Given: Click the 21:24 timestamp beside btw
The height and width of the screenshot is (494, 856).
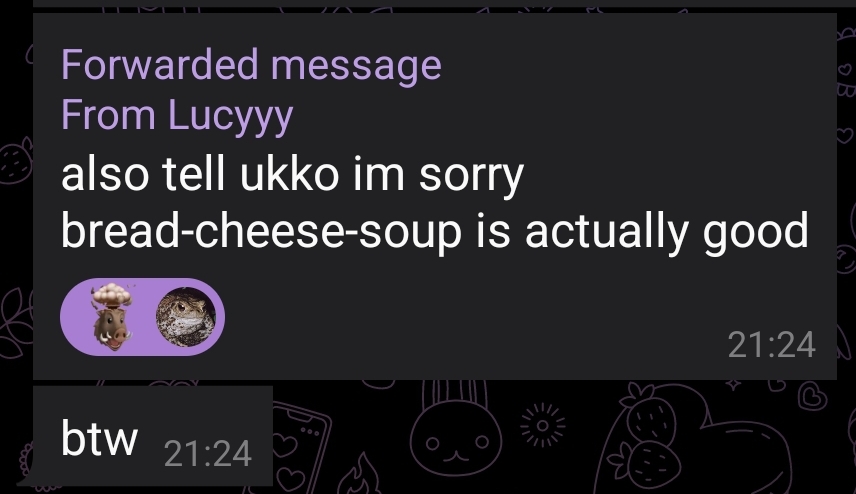Looking at the screenshot, I should click(207, 454).
